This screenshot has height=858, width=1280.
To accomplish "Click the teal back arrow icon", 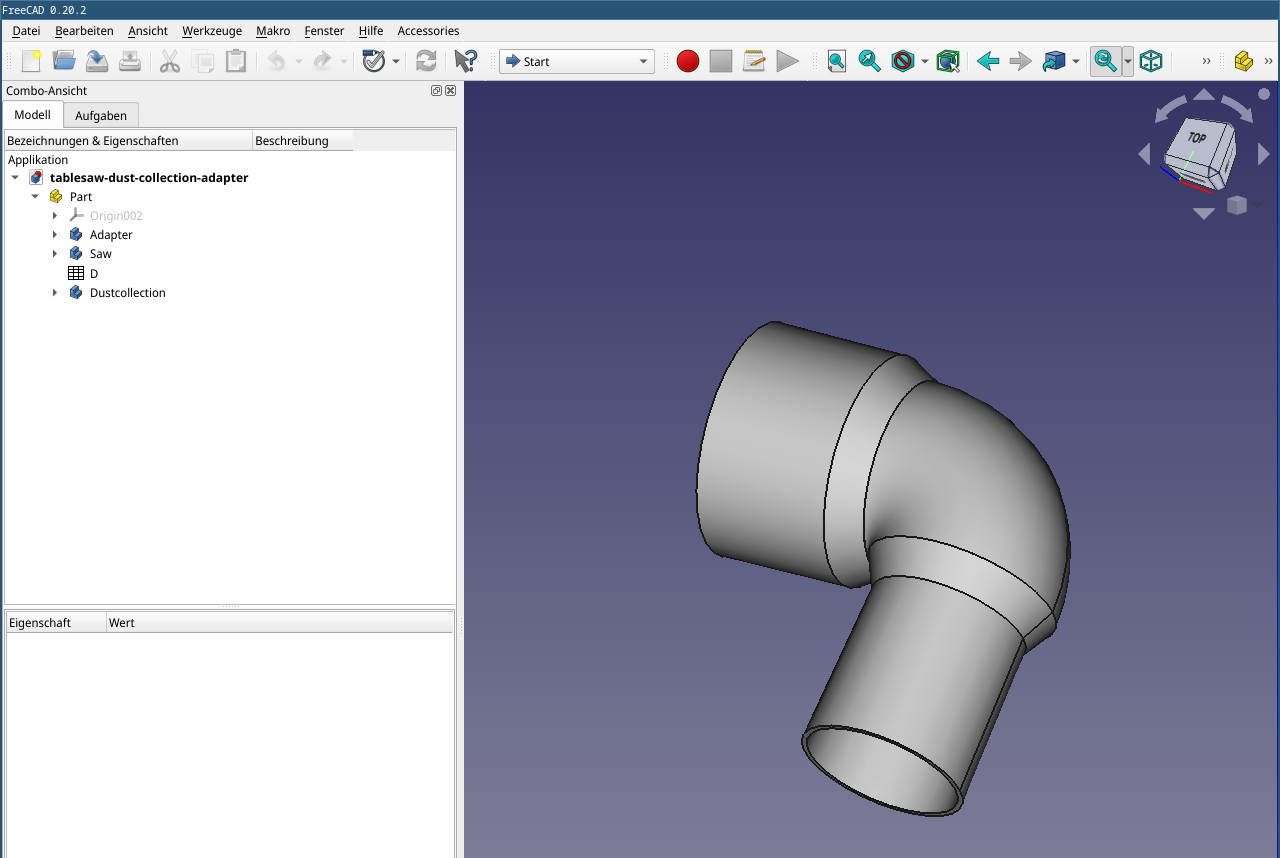I will click(988, 61).
